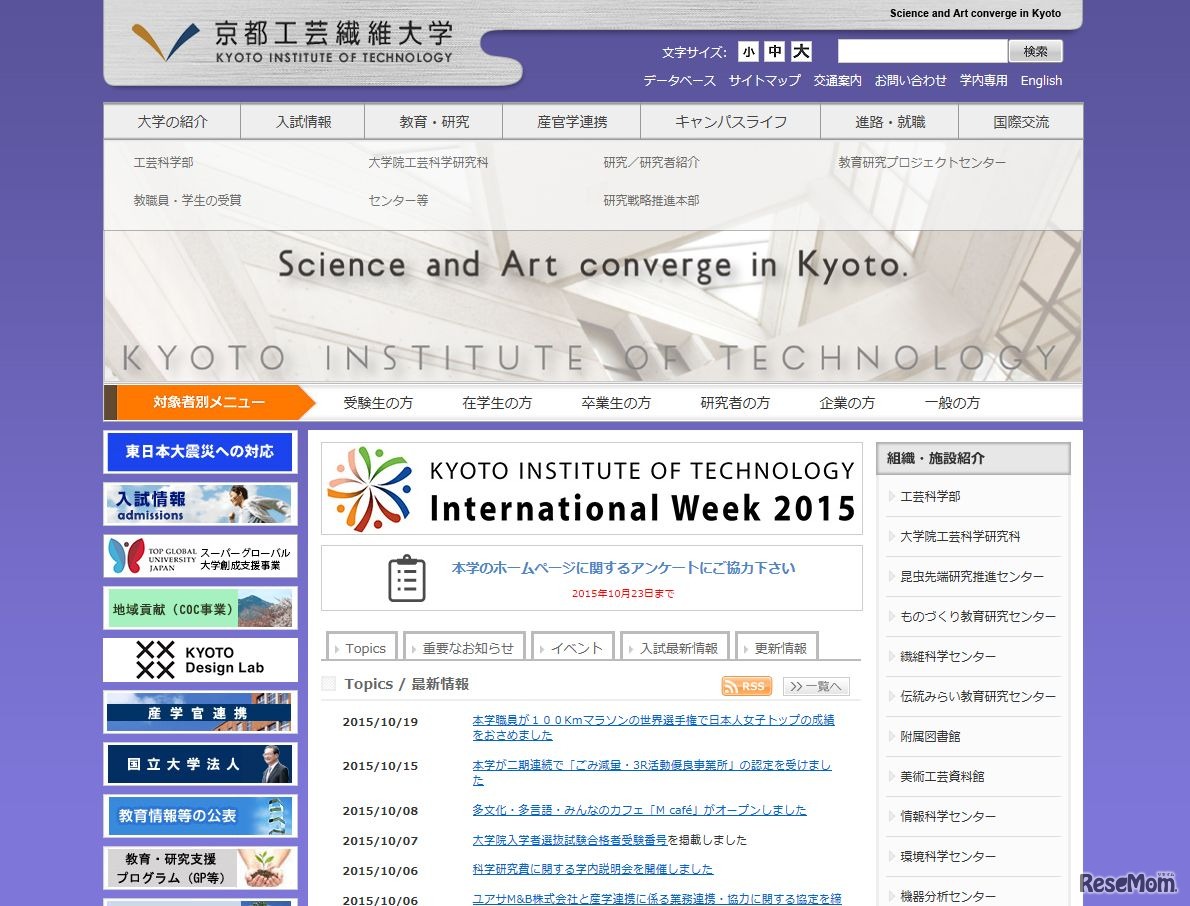This screenshot has height=906, width=1190.
Task: Open the English page link
Action: point(1042,81)
